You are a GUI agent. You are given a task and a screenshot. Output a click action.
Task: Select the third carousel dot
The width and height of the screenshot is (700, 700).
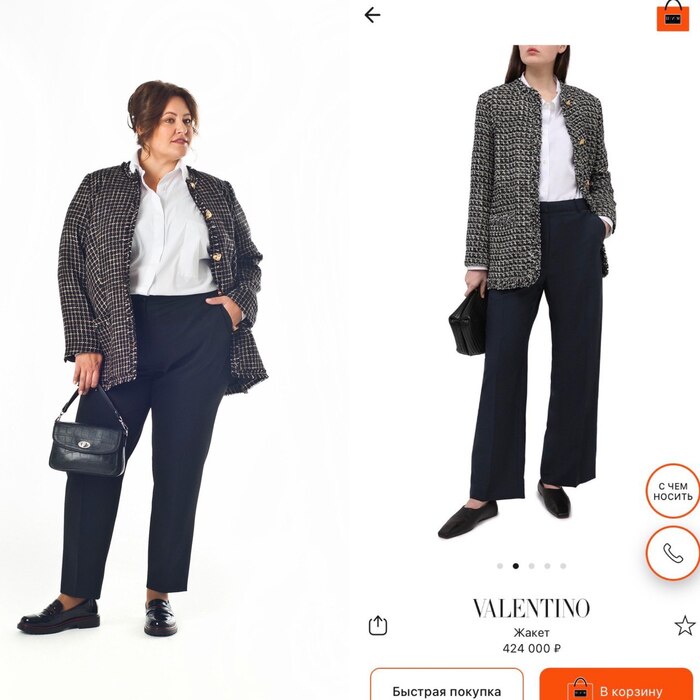531,566
